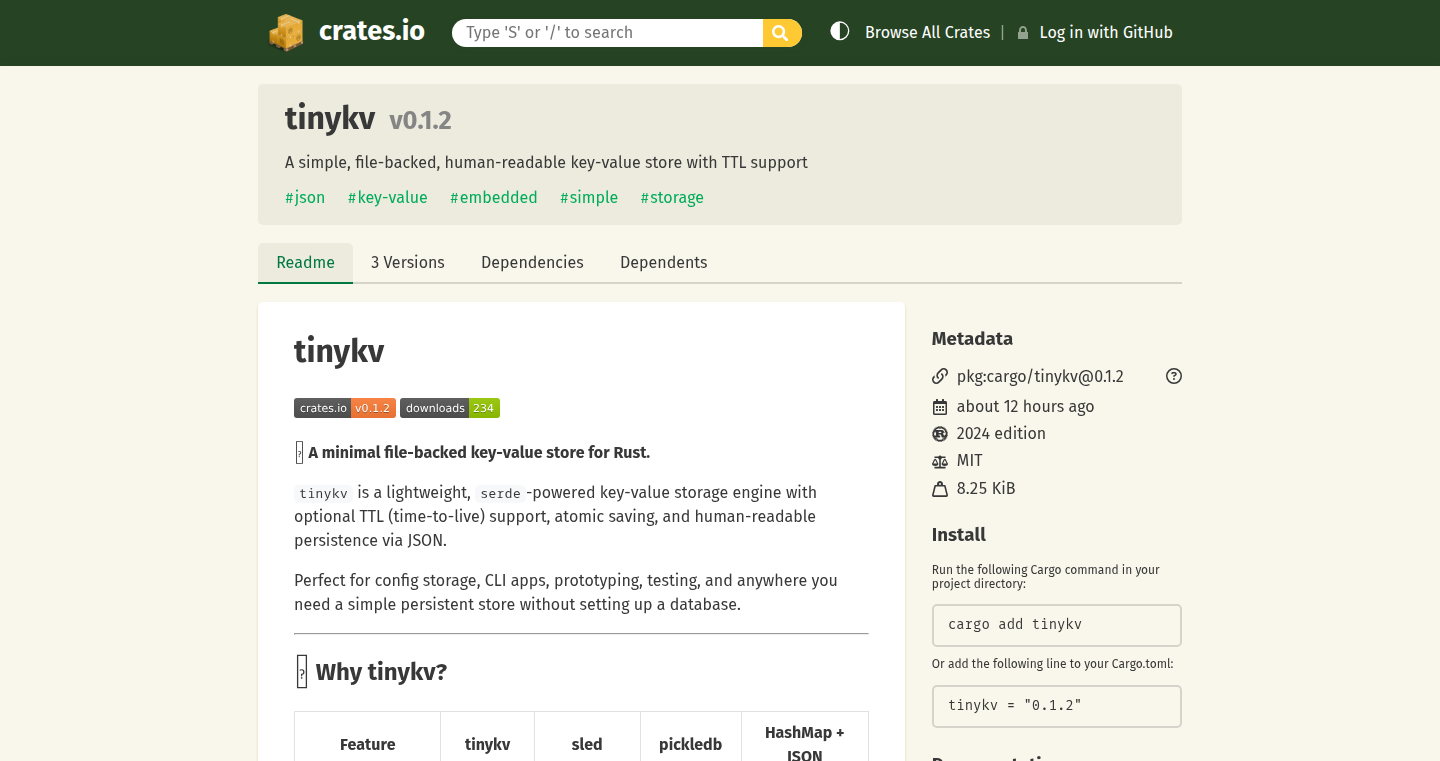Open the Dependencies tab
Viewport: 1440px width, 761px height.
pyautogui.click(x=532, y=263)
